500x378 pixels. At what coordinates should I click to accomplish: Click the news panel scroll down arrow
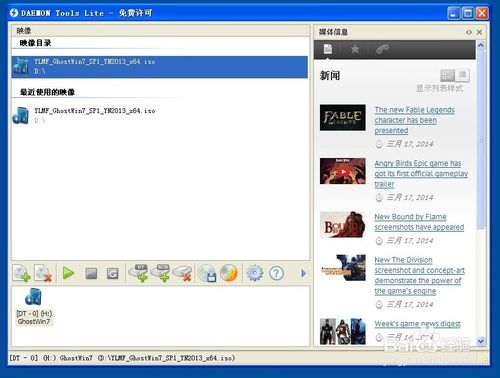pyautogui.click(x=481, y=341)
